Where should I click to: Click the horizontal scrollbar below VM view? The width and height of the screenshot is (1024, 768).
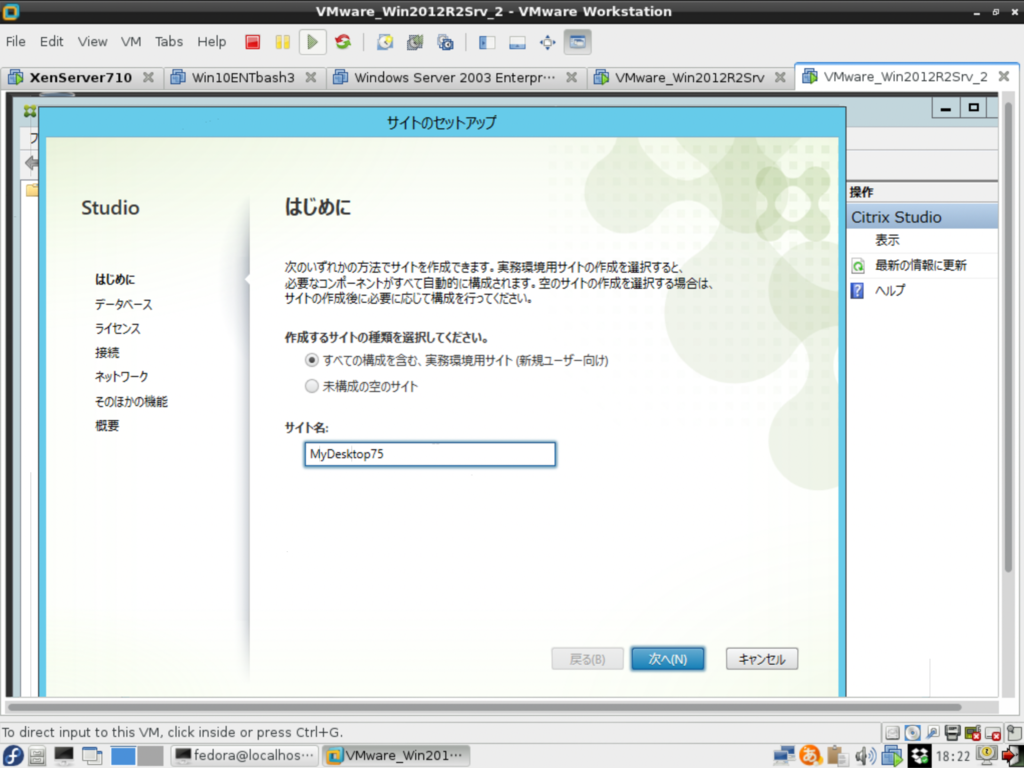click(x=485, y=707)
